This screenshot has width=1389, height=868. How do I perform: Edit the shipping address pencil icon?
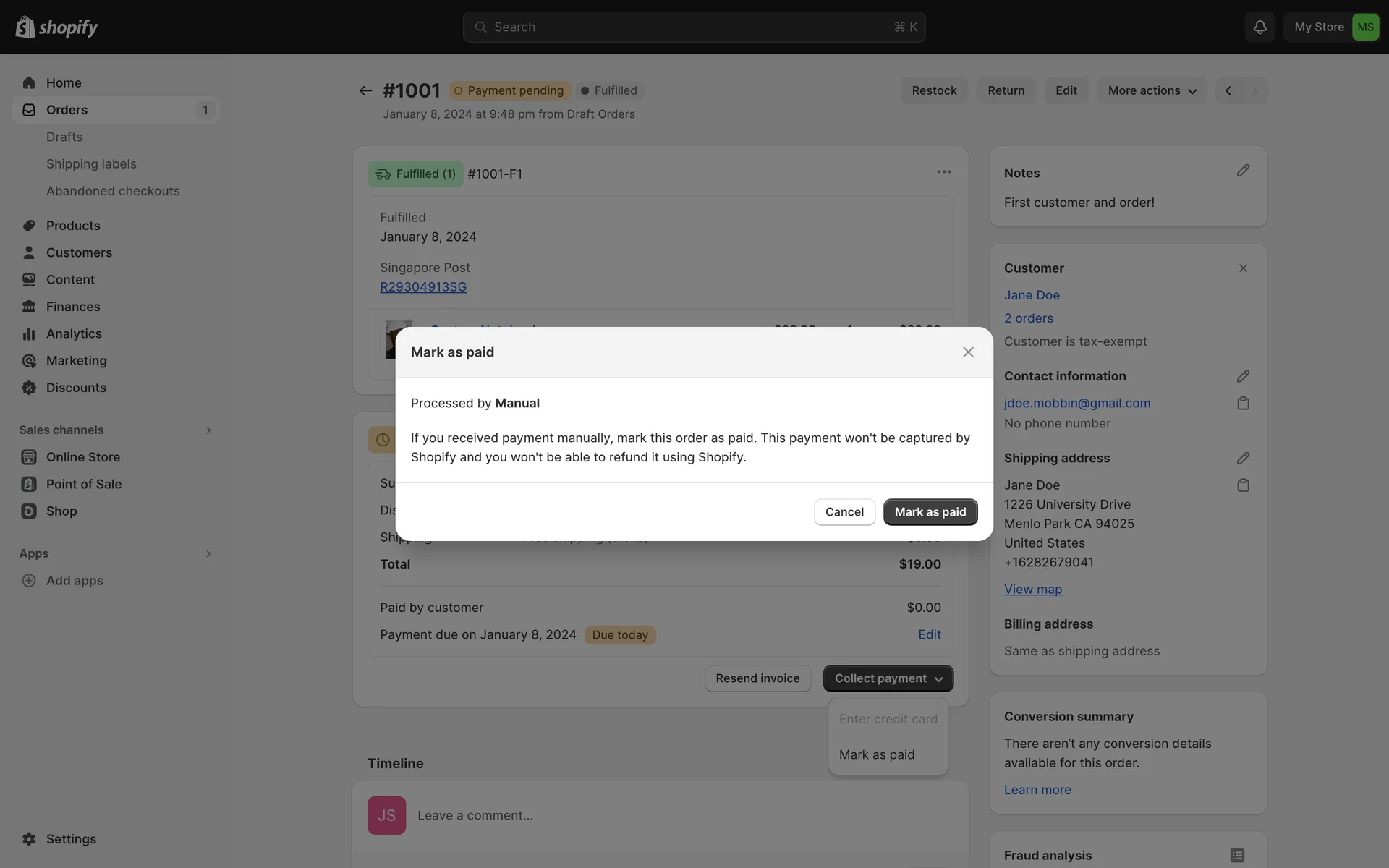pyautogui.click(x=1243, y=458)
